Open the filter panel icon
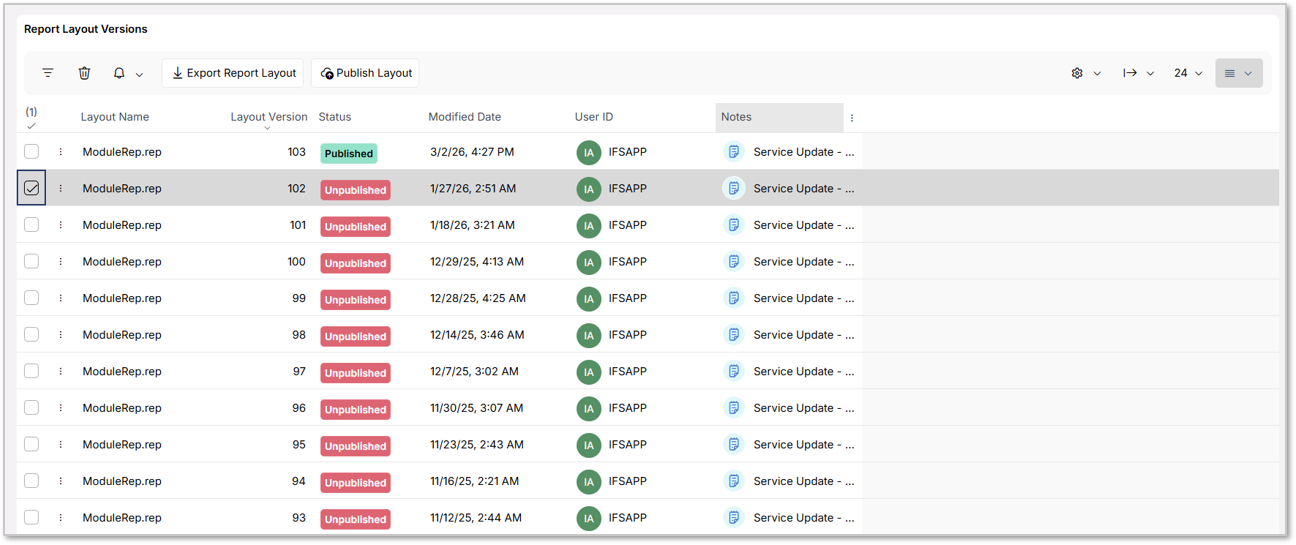Image resolution: width=1296 pixels, height=545 pixels. [48, 73]
